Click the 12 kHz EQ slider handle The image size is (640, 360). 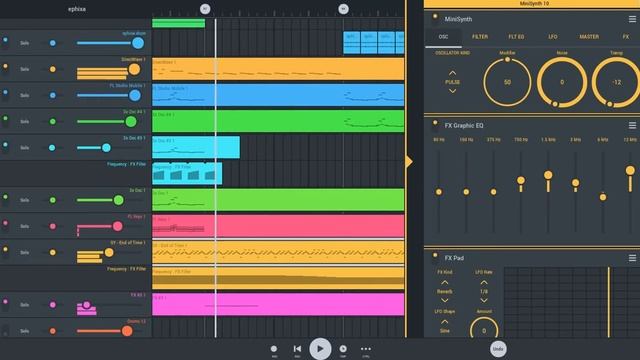click(x=630, y=170)
